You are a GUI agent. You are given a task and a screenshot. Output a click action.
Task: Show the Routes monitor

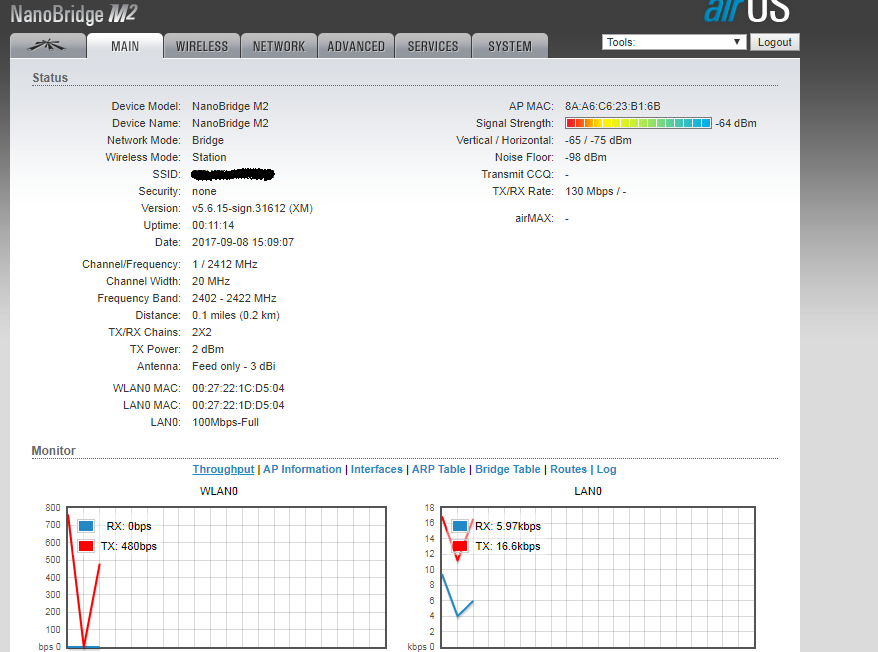pyautogui.click(x=568, y=469)
